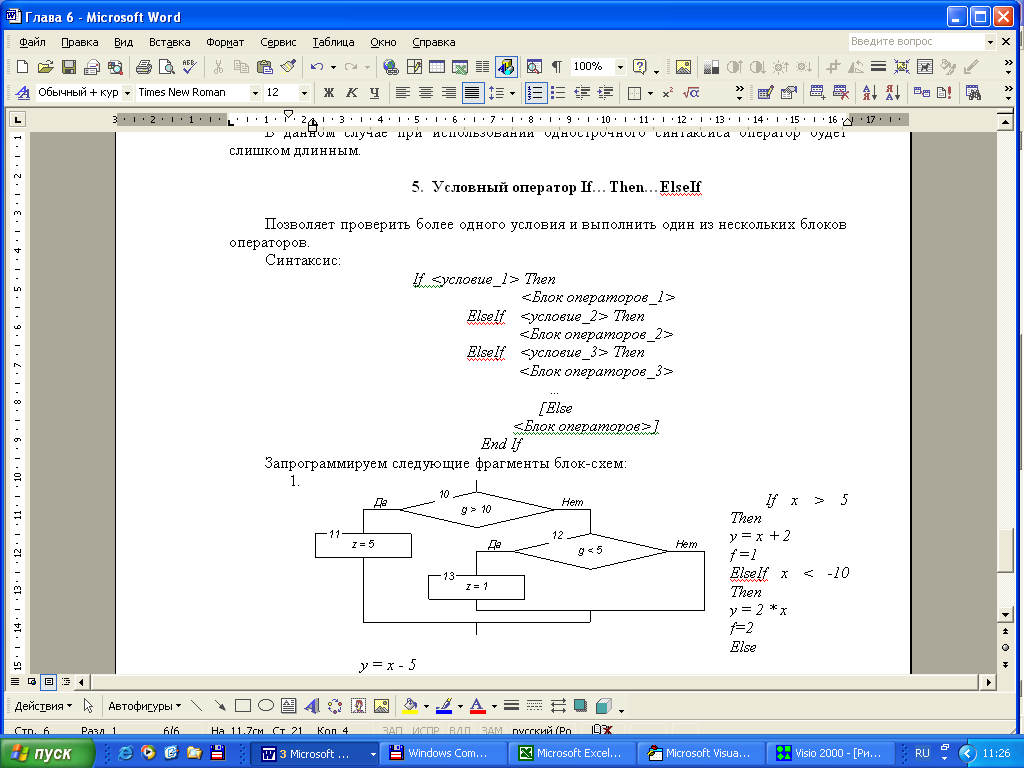Decrease the paragraph indent

582,93
